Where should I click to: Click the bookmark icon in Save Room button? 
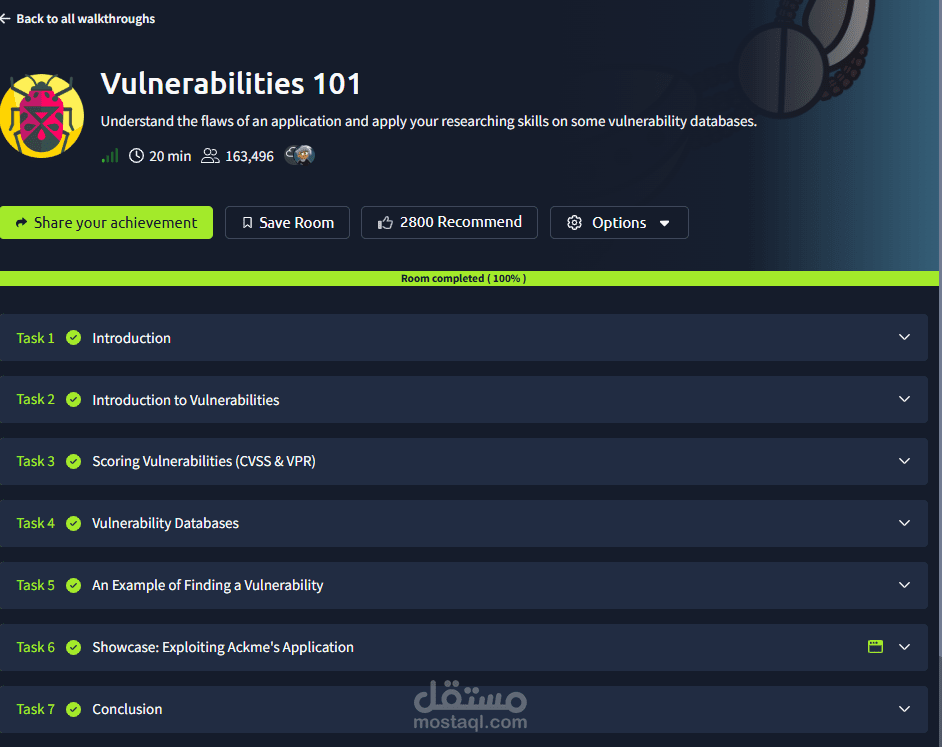coord(246,222)
